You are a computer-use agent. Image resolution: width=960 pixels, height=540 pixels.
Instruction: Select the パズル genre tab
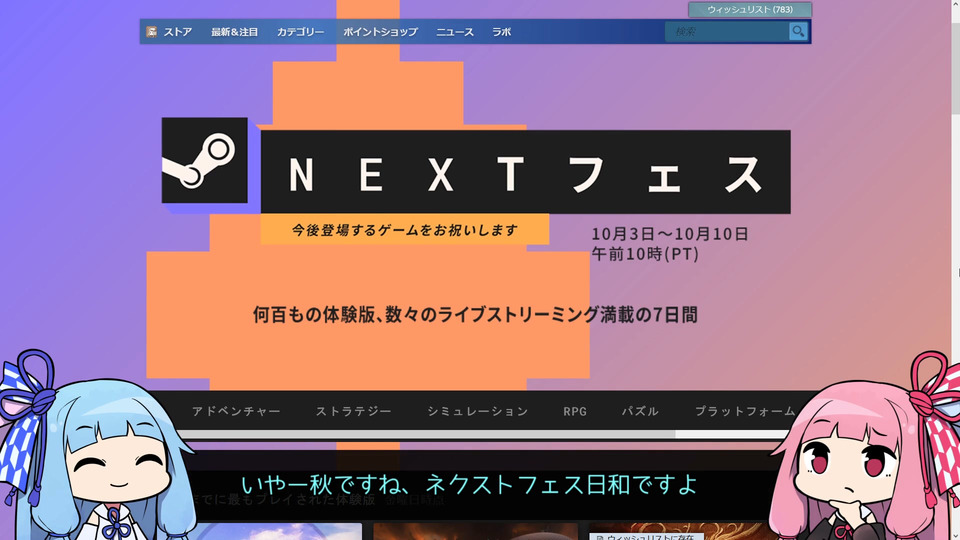coord(640,411)
